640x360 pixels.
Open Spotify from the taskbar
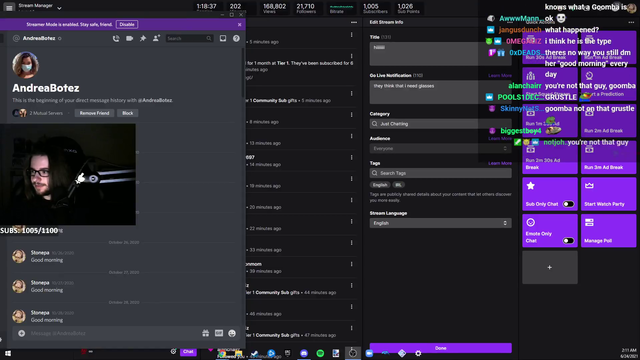click(320, 353)
